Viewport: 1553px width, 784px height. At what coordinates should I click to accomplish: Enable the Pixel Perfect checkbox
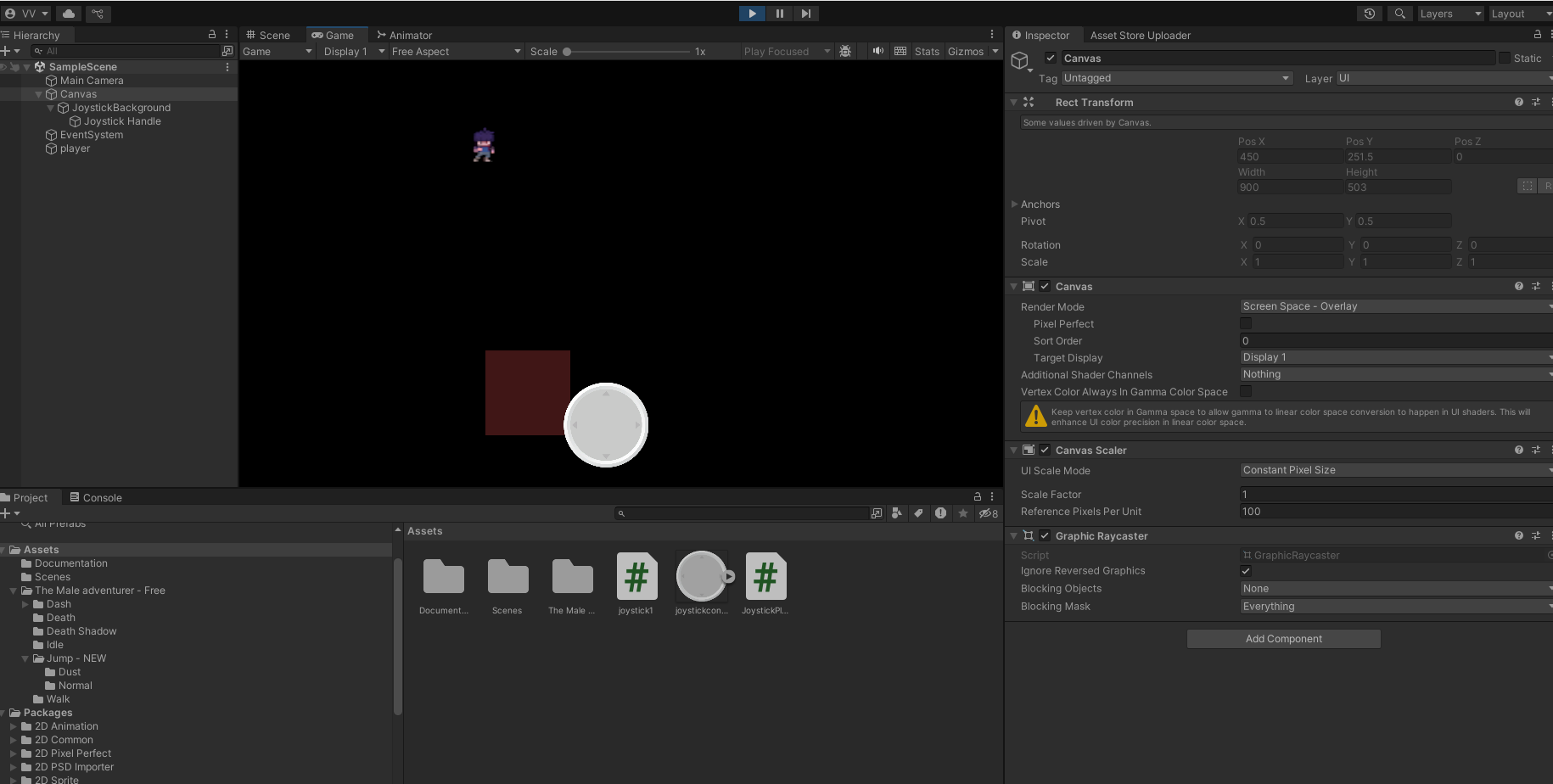click(1246, 323)
